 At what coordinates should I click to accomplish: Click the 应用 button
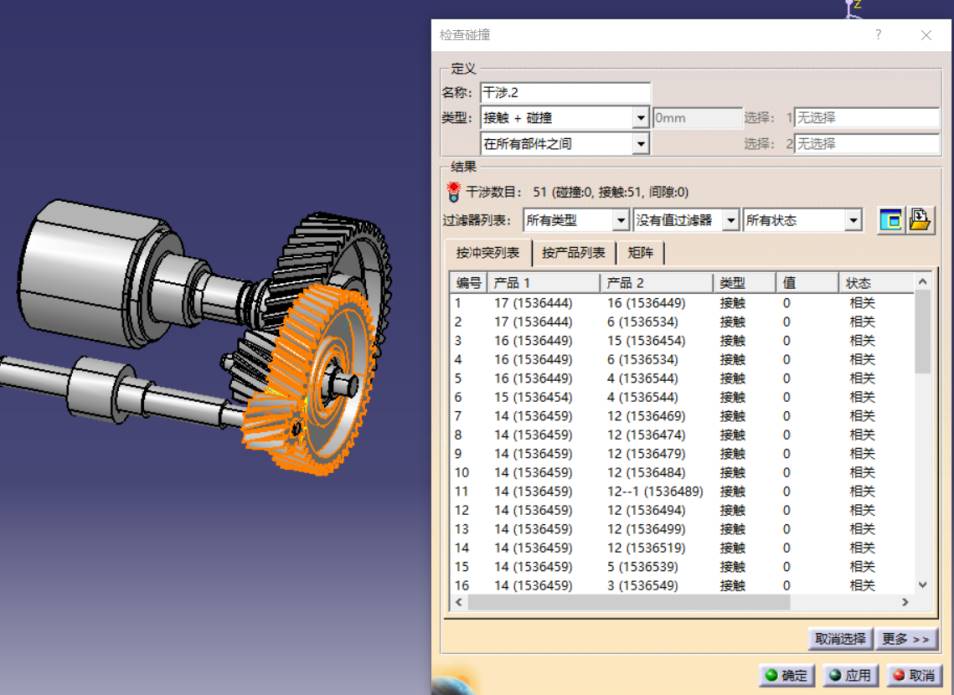pos(850,675)
